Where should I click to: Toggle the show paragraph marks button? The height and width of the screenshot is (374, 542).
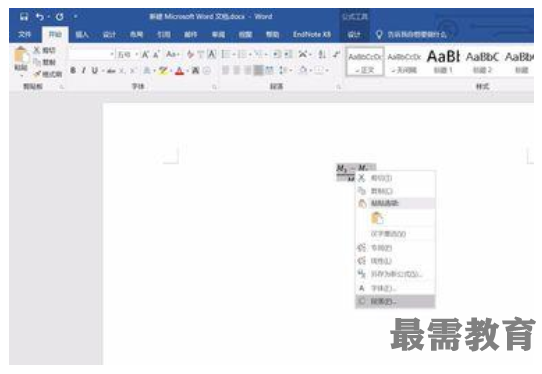[336, 54]
